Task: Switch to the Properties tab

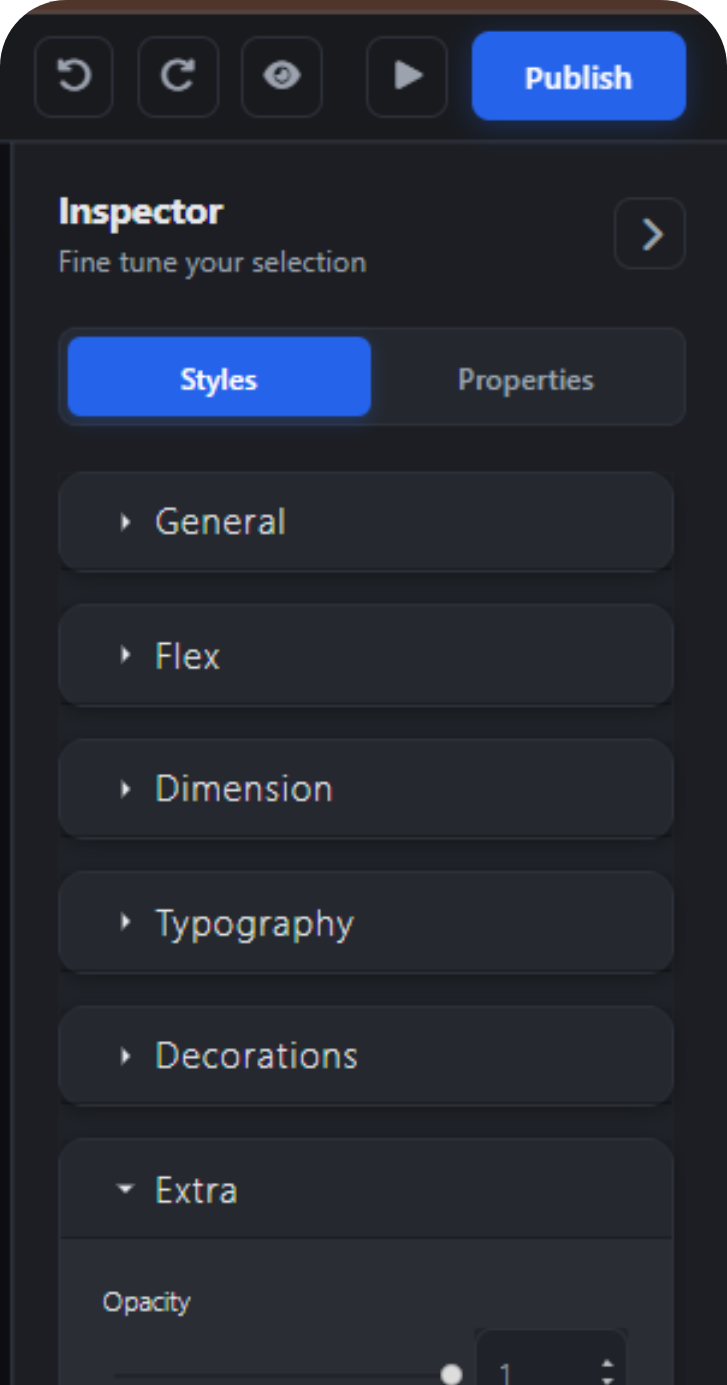Action: click(525, 378)
